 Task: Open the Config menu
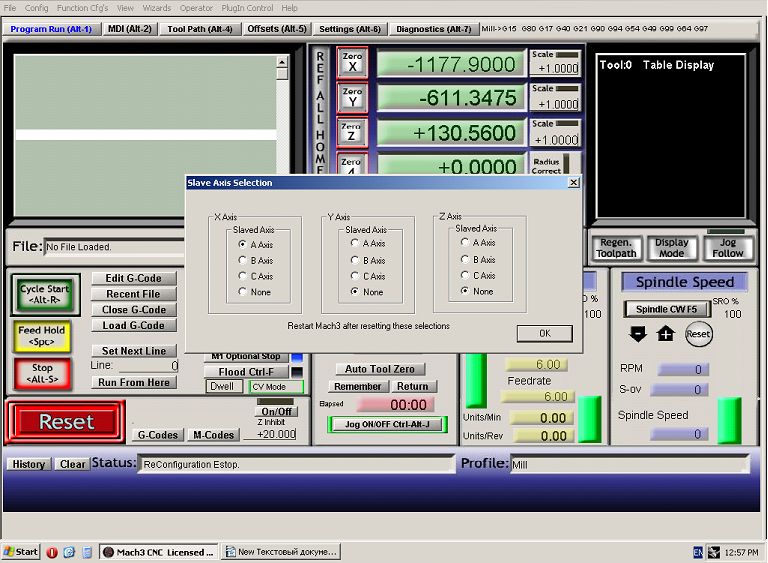click(x=36, y=8)
